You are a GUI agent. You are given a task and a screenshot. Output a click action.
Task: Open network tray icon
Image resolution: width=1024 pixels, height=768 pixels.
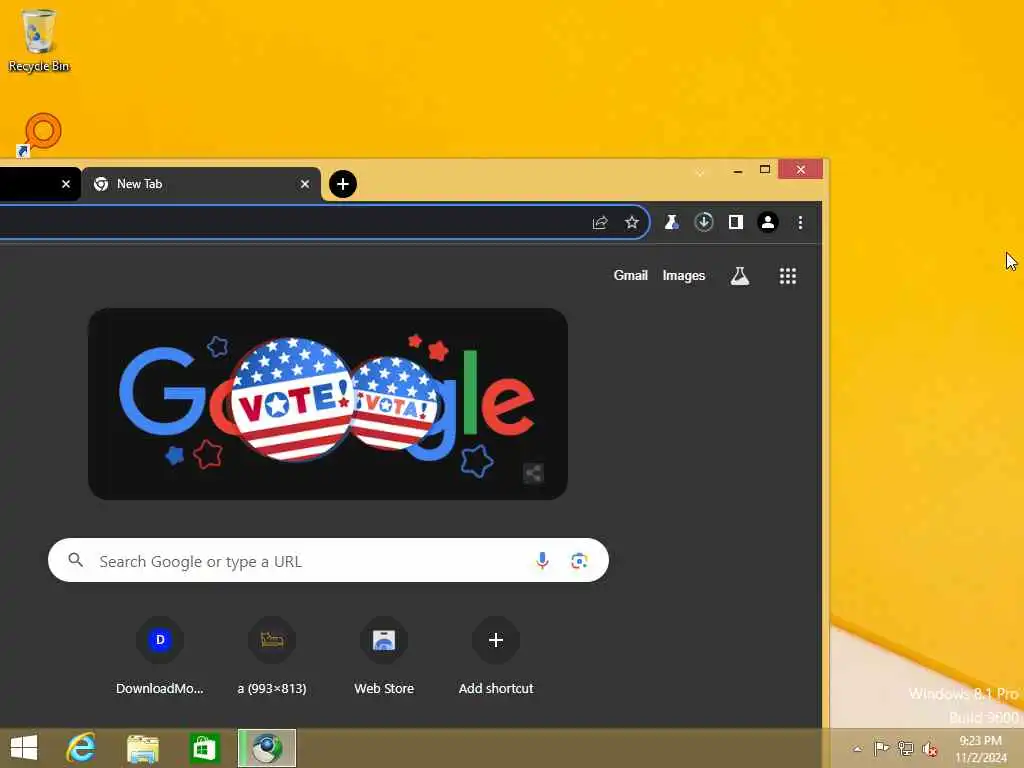tap(906, 748)
